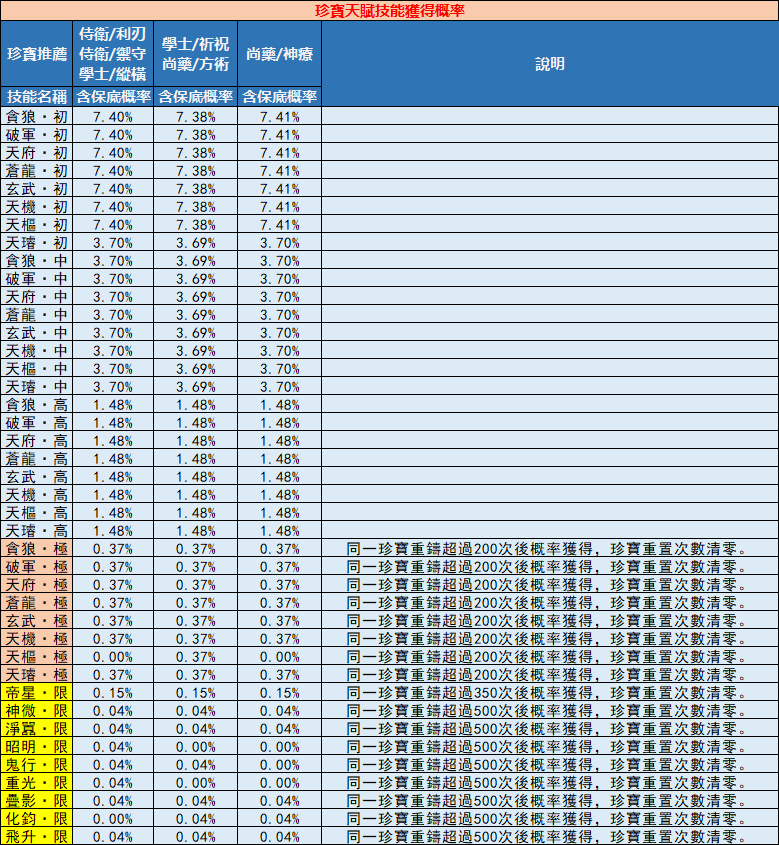Select the 說明 column header
Image resolution: width=779 pixels, height=845 pixels.
pyautogui.click(x=549, y=63)
